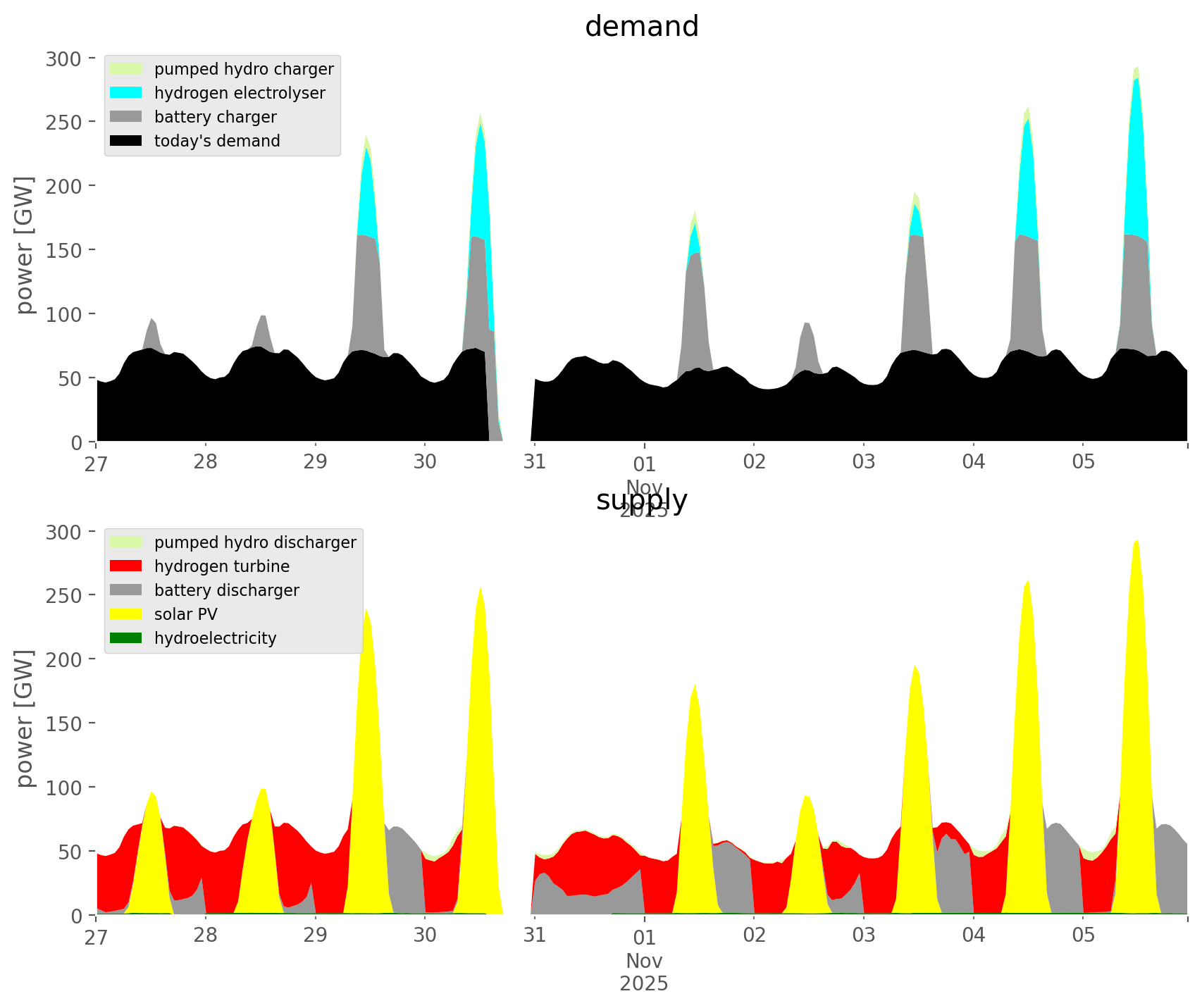1202x1008 pixels.
Task: Click date 31 on the supply chart x-axis
Action: coord(535,936)
